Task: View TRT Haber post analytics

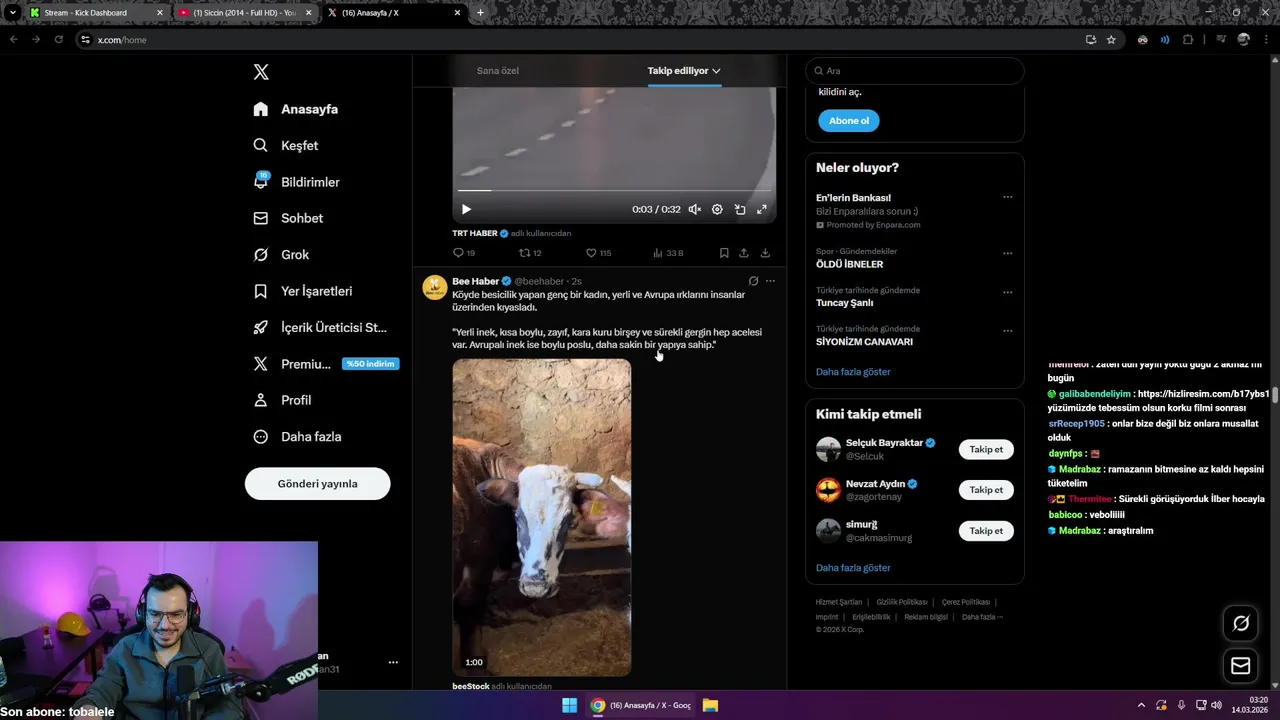Action: point(668,253)
